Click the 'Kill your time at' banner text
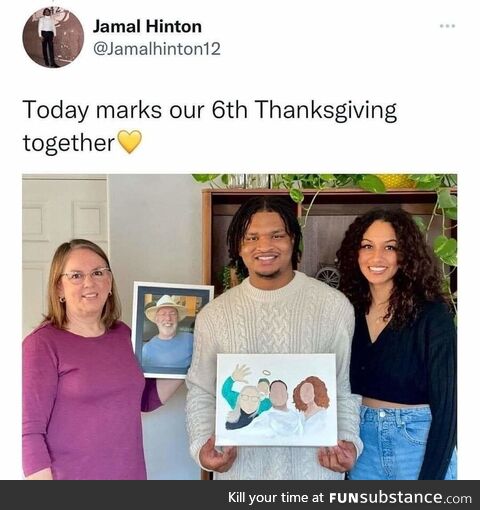This screenshot has height=510, width=480. tap(276, 498)
